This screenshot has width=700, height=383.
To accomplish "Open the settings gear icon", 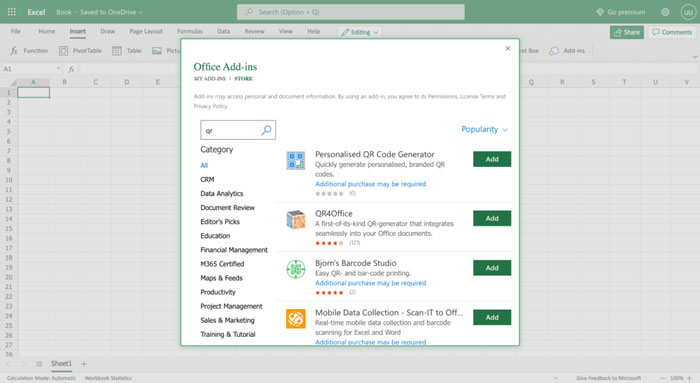I will 665,12.
